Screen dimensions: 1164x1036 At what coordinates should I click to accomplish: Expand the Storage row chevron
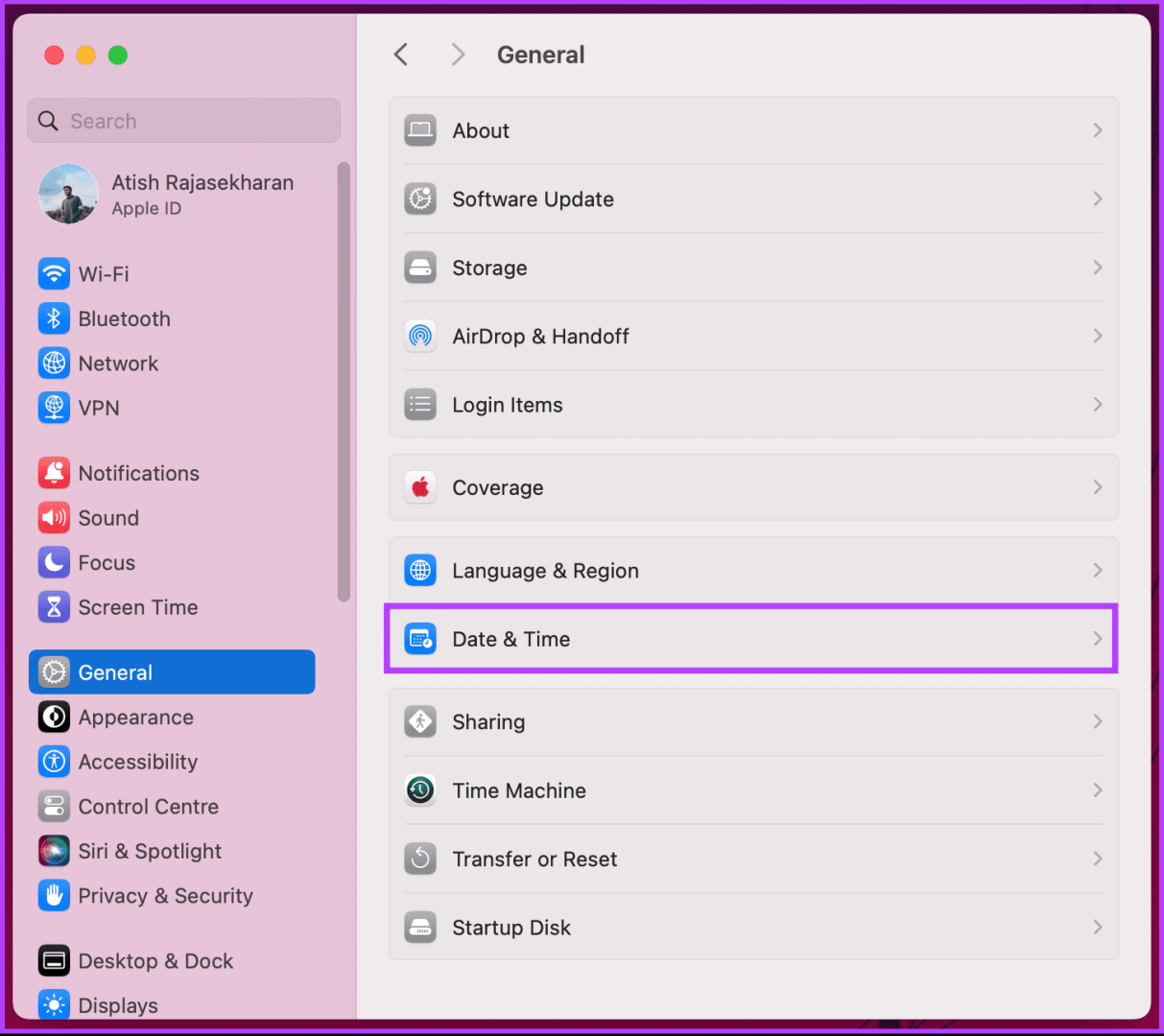[1097, 268]
